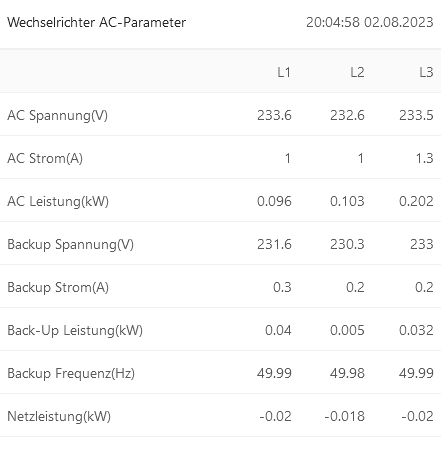Click the L1 AC voltage value 233.6
This screenshot has height=462, width=441.
click(274, 115)
